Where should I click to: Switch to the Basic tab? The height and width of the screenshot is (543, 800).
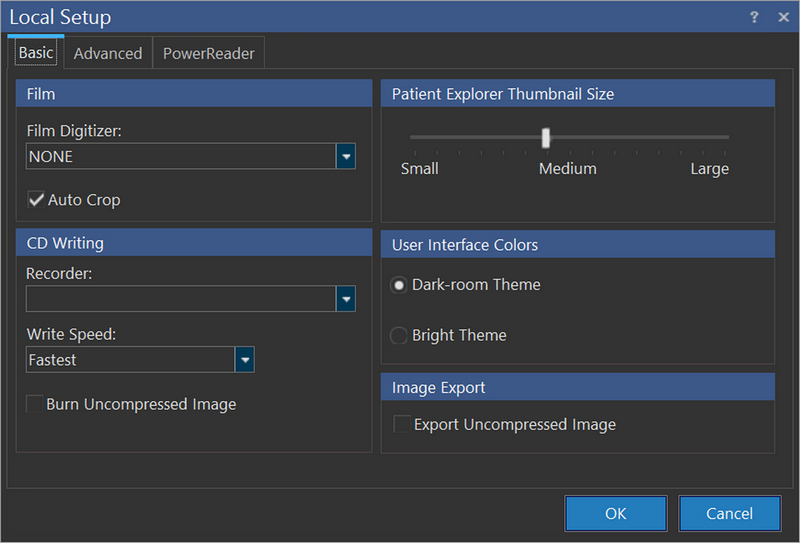tap(36, 53)
